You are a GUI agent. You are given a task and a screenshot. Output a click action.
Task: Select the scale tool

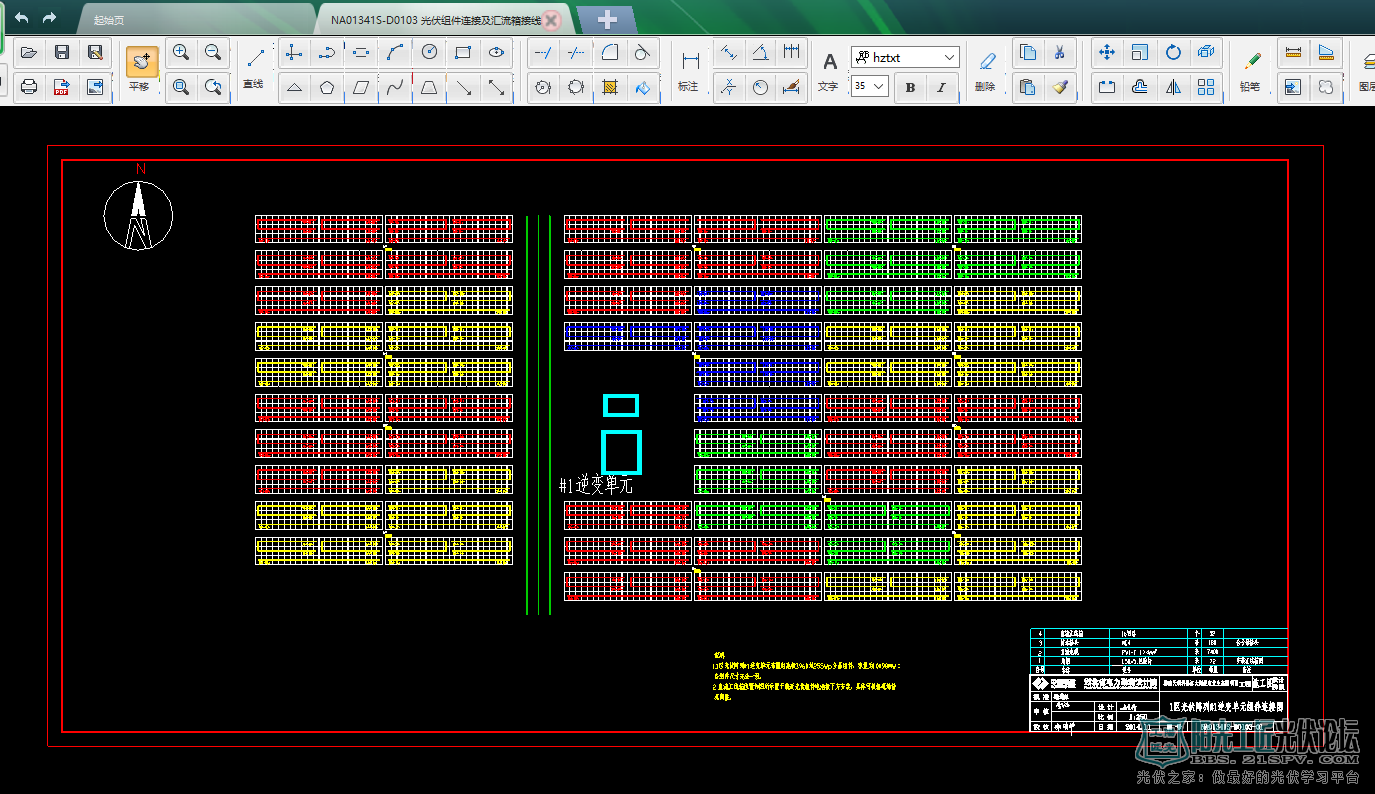pyautogui.click(x=1140, y=52)
